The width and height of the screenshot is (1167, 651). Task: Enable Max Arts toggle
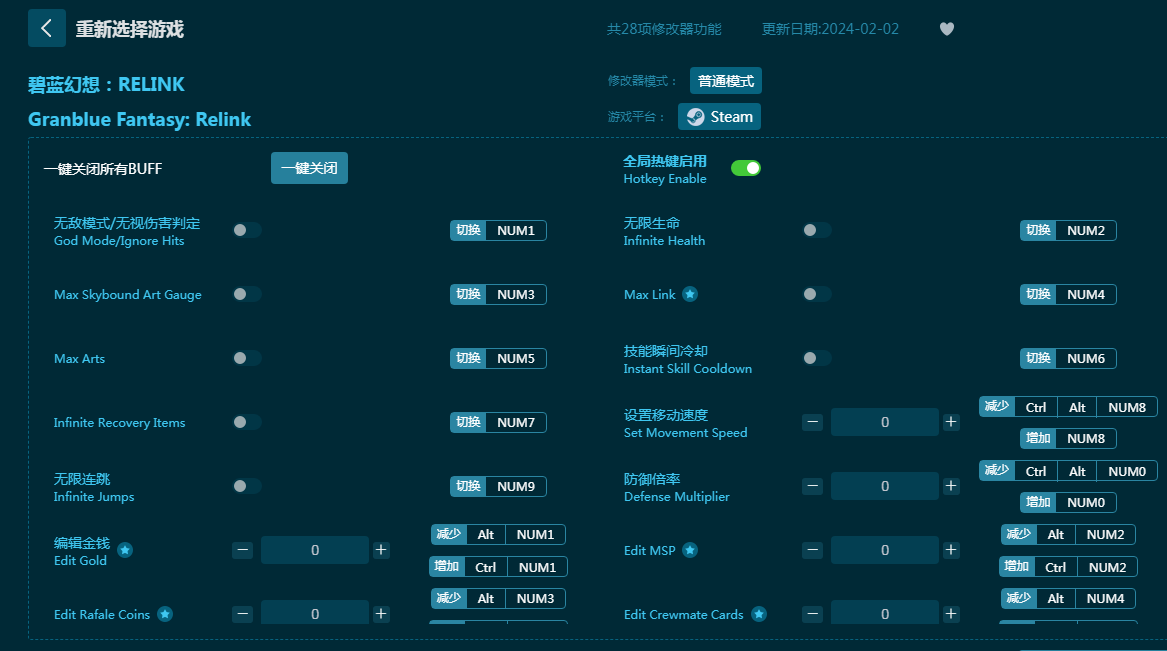coord(246,358)
